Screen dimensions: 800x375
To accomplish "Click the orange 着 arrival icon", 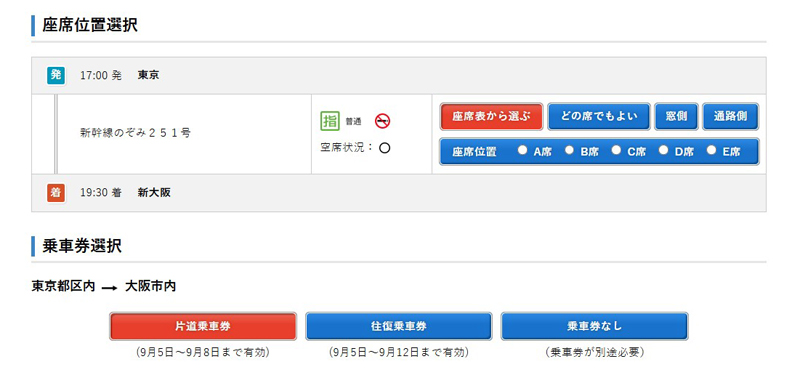I will (x=56, y=193).
